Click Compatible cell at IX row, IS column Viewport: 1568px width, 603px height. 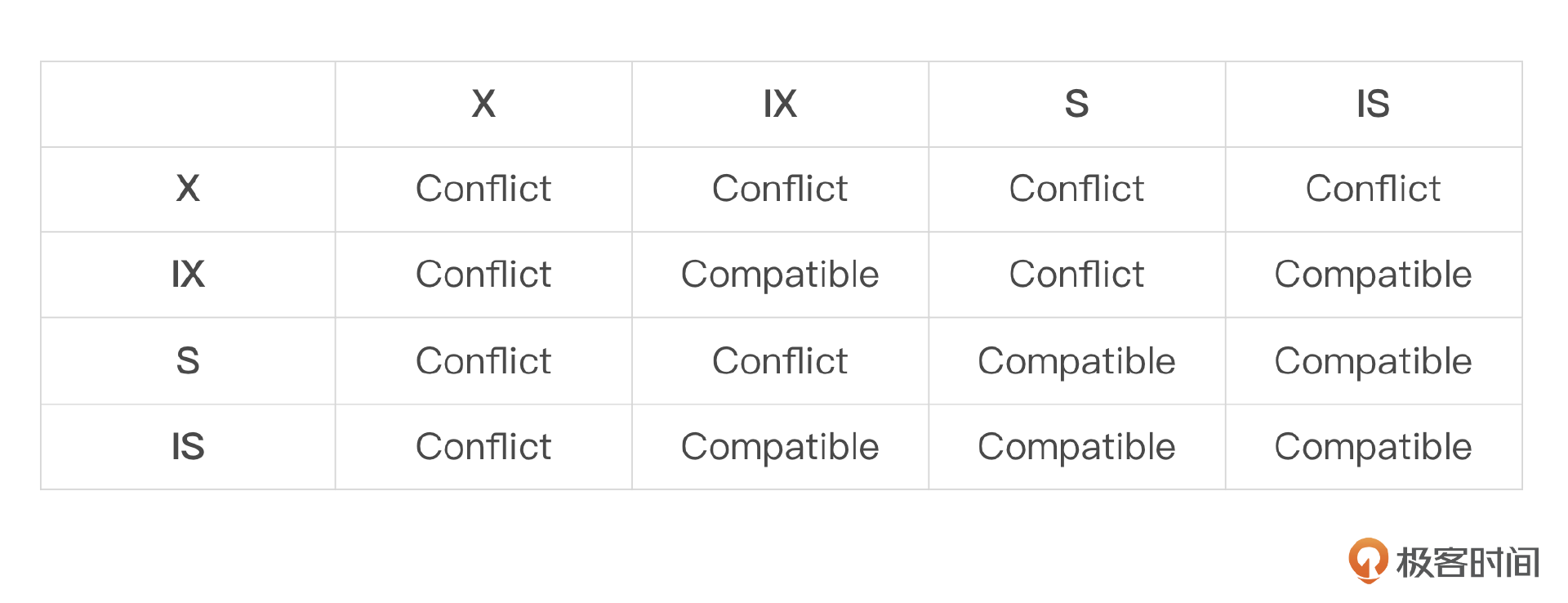click(1373, 275)
